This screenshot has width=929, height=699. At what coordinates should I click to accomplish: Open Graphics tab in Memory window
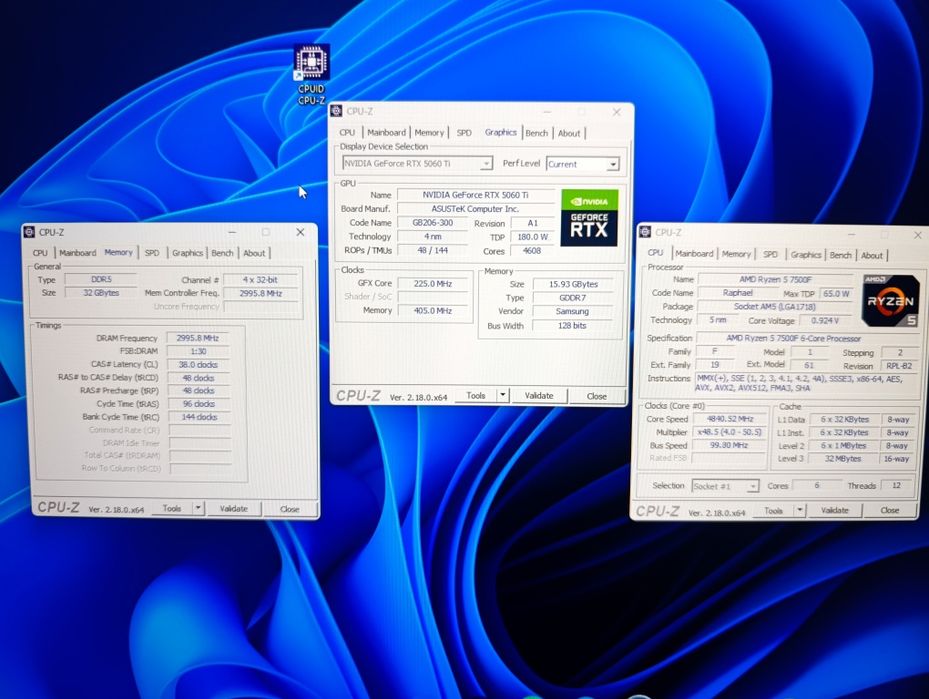tap(187, 252)
